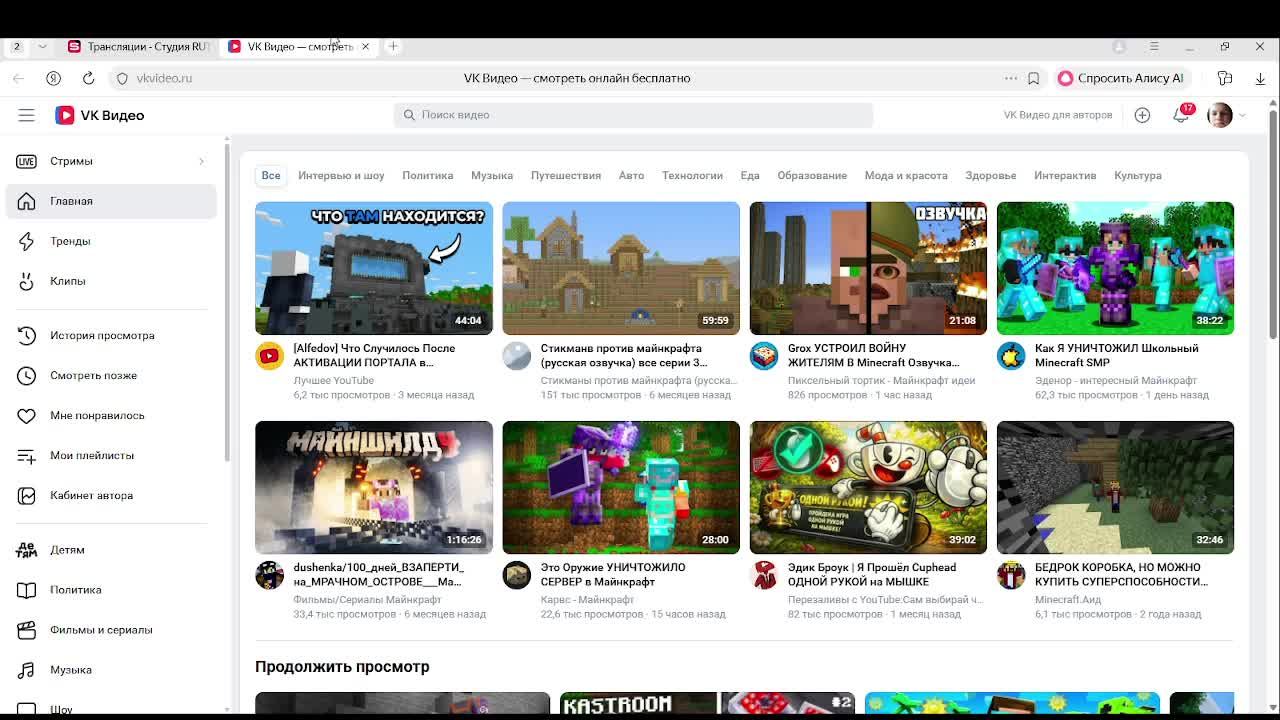This screenshot has height=720, width=1280.
Task: Open the Alfedov portal video thumbnail
Action: (374, 268)
